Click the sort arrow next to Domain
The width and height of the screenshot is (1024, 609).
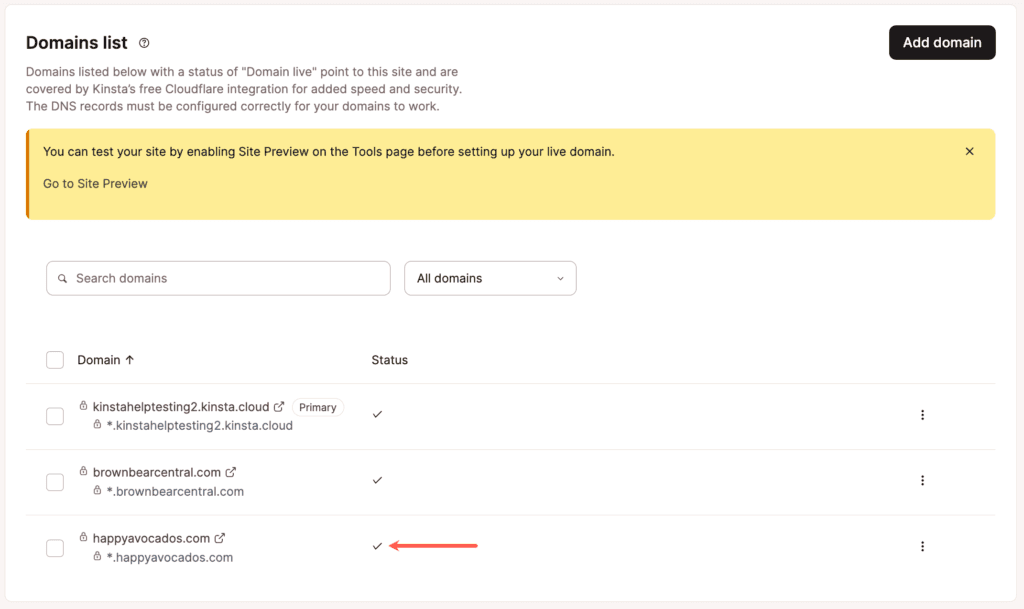(x=130, y=360)
